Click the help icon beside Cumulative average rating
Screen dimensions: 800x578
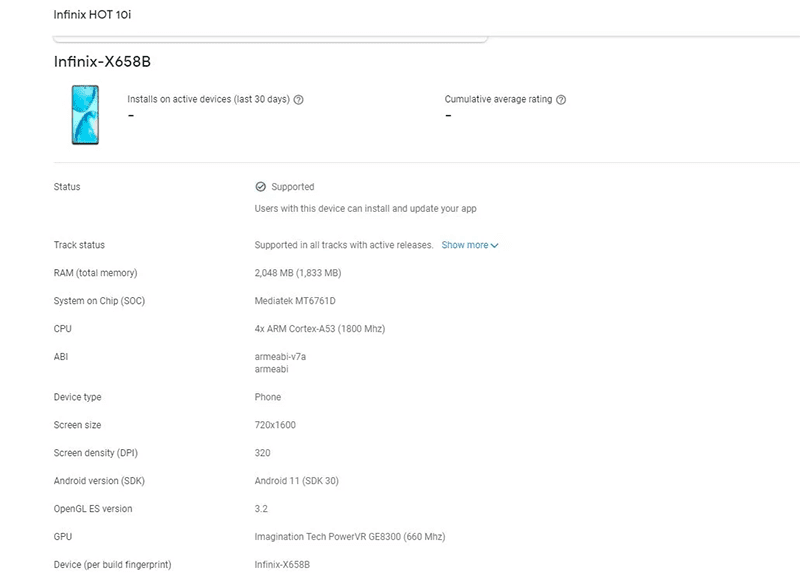tap(561, 99)
